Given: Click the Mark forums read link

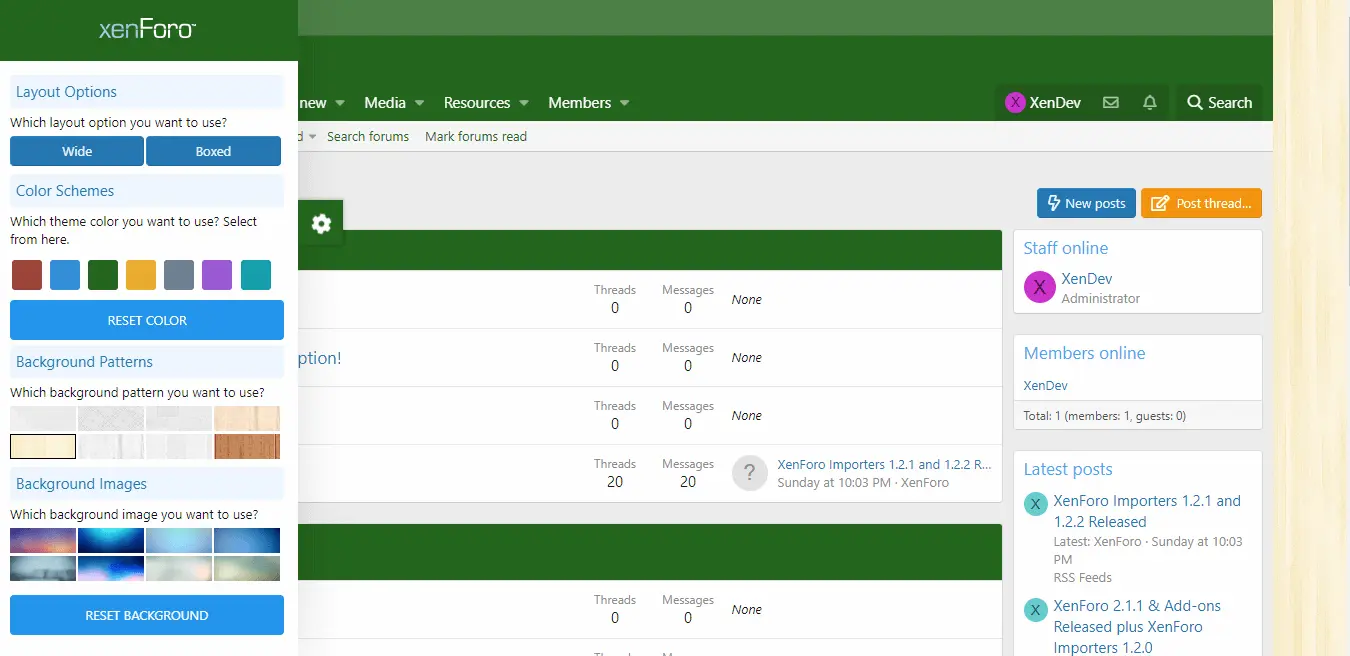Looking at the screenshot, I should click(476, 136).
